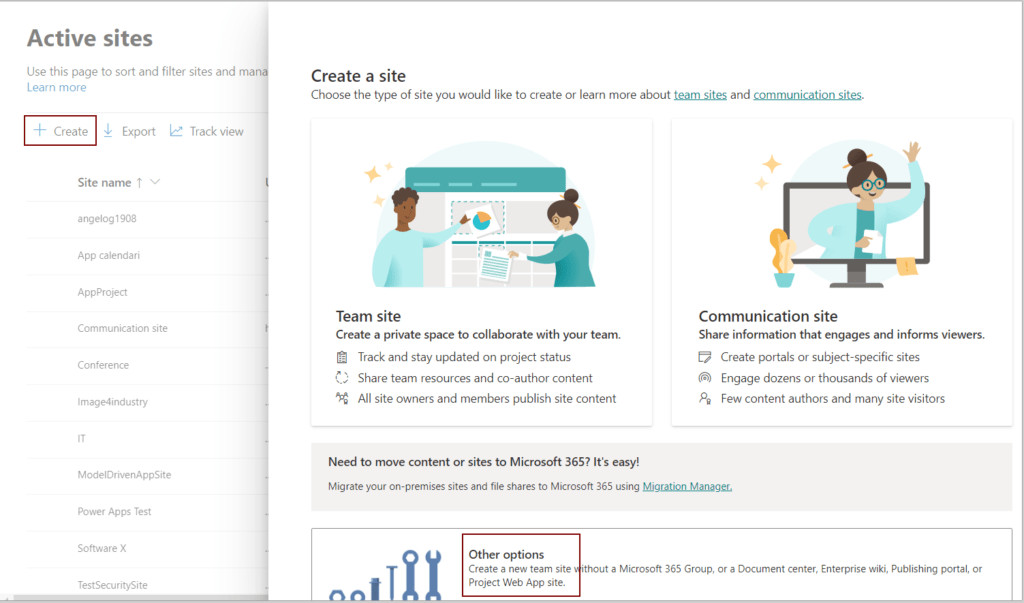Click the Create a site panel heading

359,76
